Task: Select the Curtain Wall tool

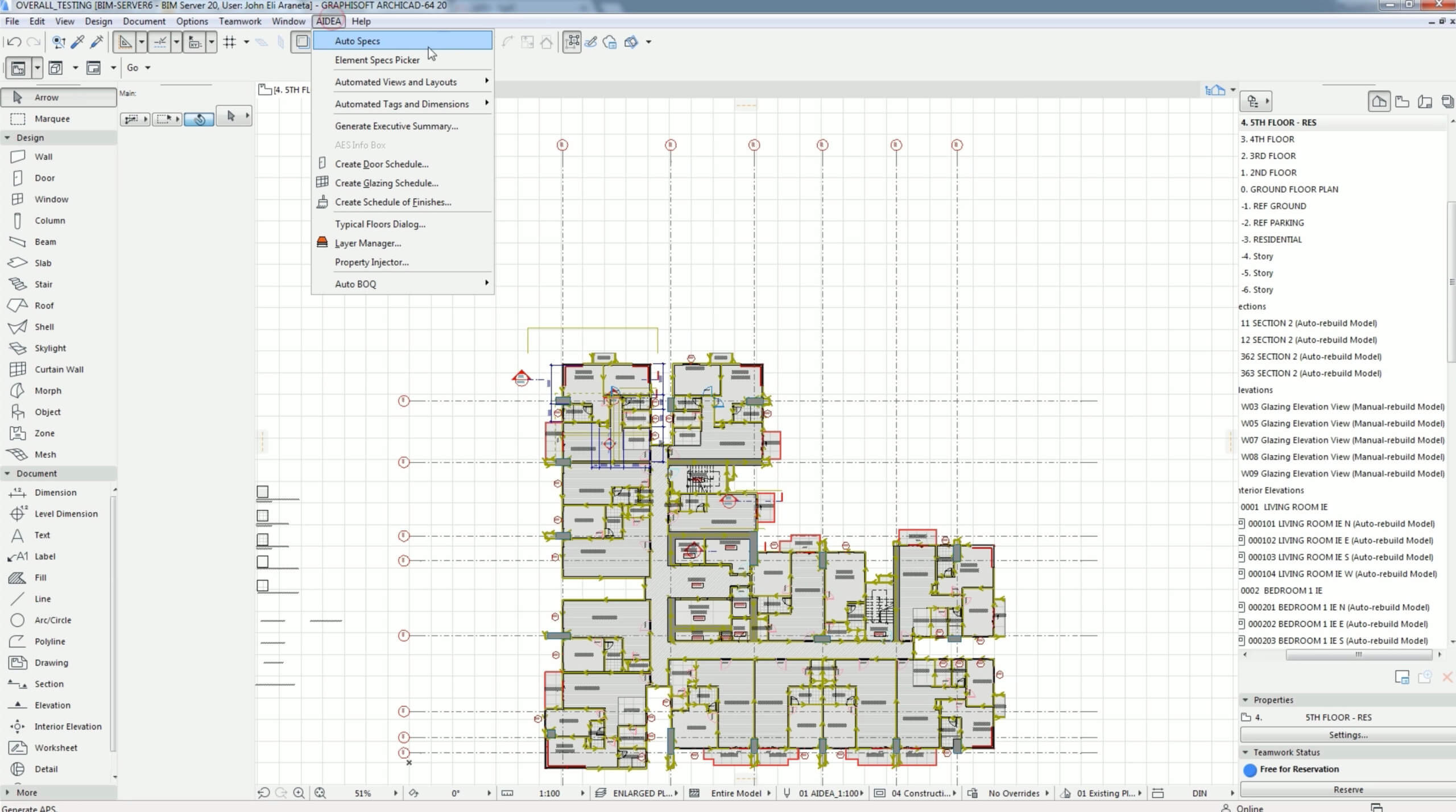Action: (59, 369)
